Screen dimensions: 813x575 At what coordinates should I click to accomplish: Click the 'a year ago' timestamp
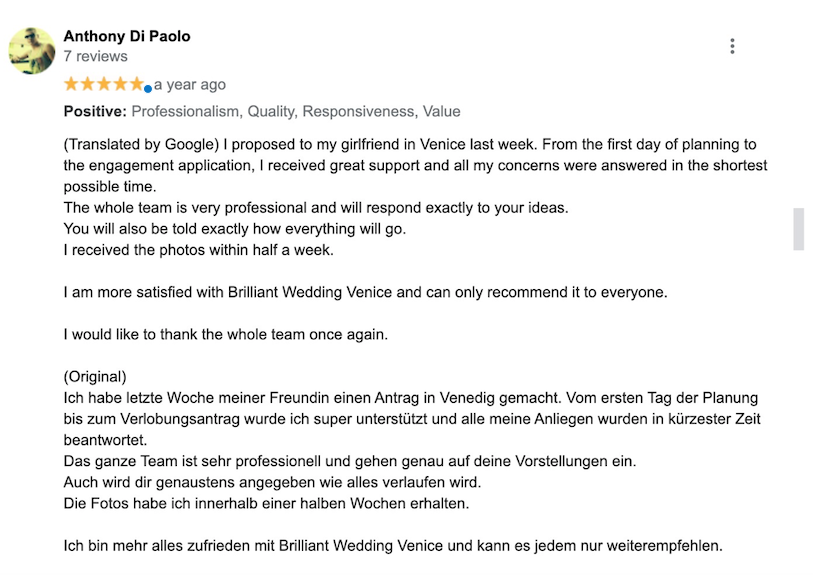190,85
